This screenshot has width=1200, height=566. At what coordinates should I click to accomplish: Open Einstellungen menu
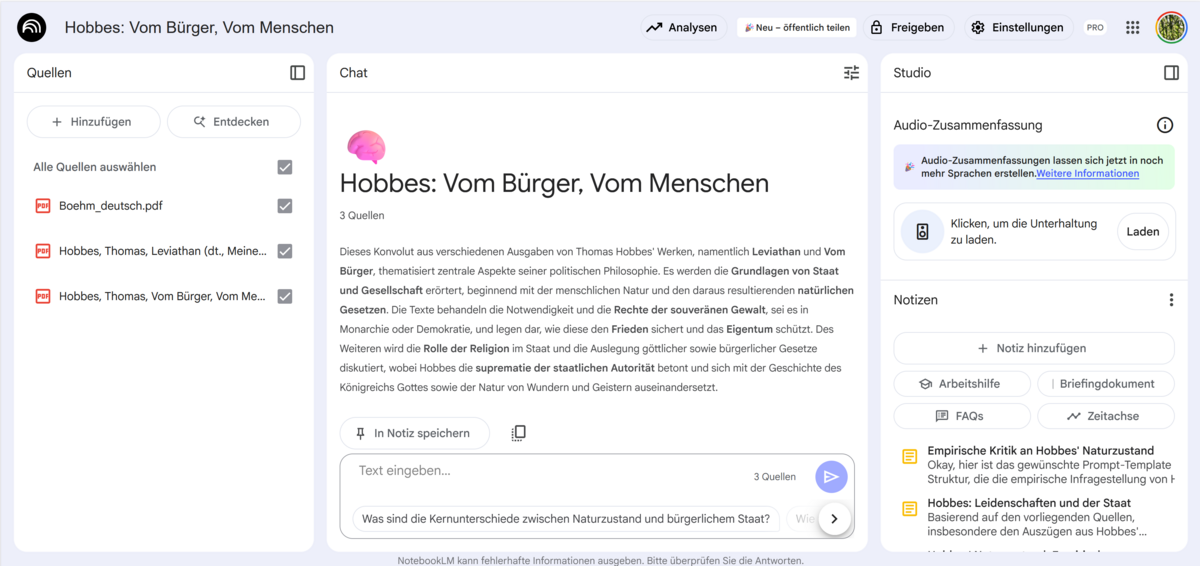[x=1018, y=28]
